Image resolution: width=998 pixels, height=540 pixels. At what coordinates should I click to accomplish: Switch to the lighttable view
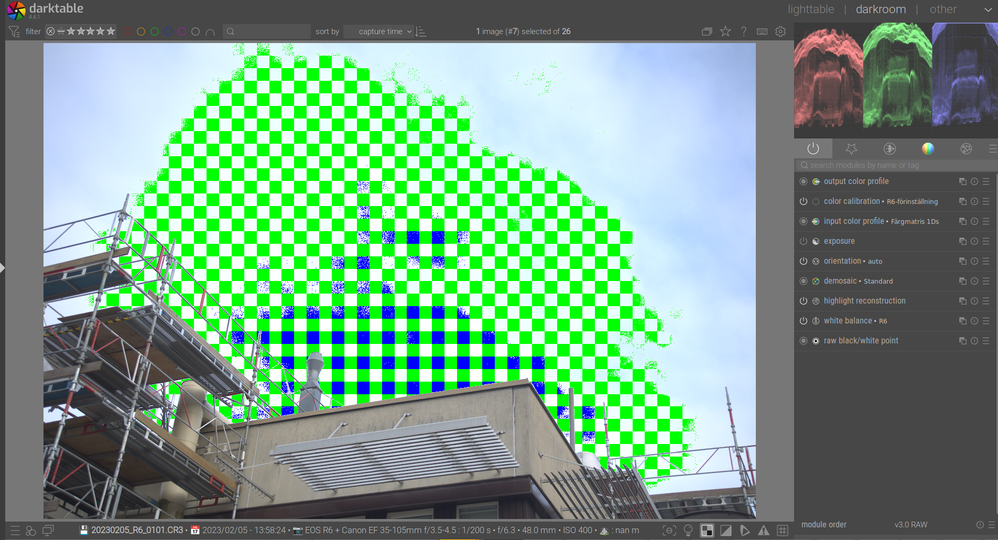pyautogui.click(x=810, y=9)
